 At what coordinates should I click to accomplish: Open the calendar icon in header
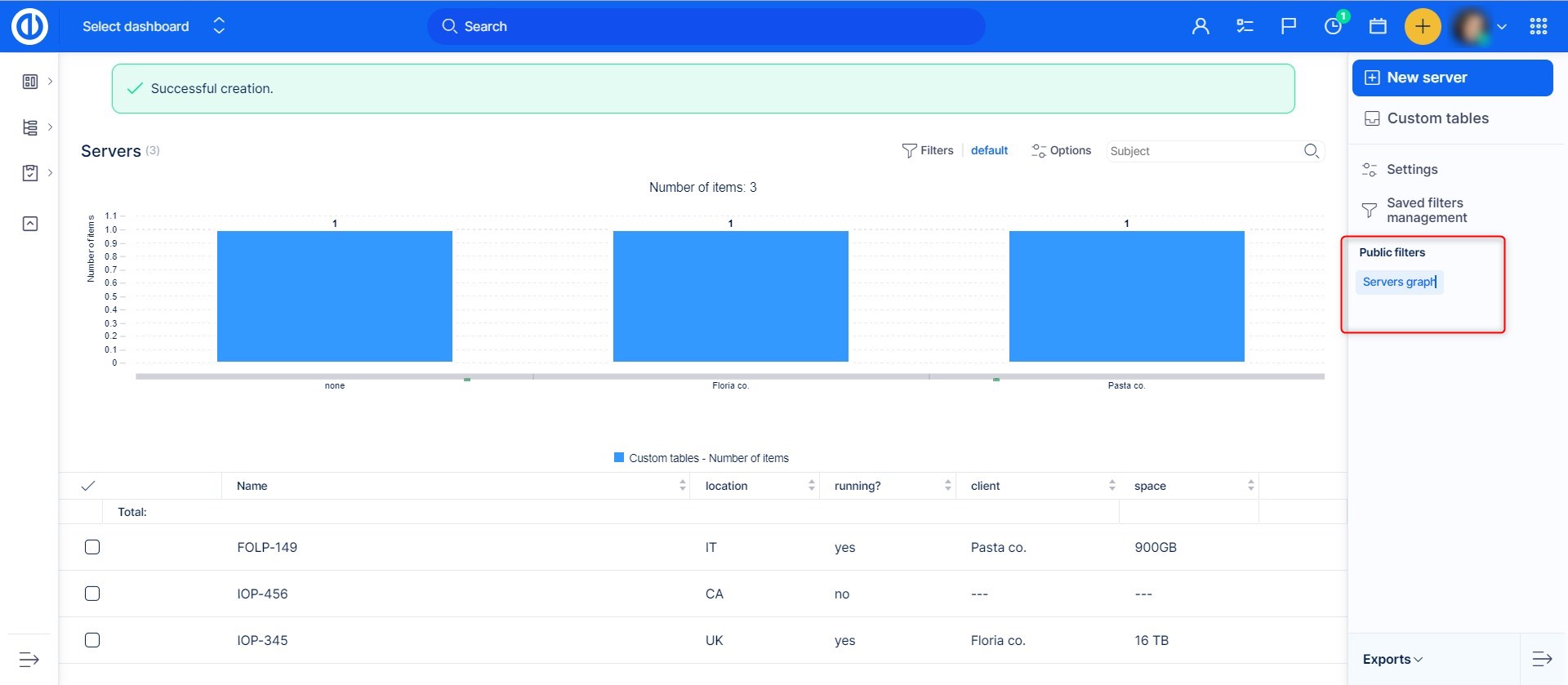(1378, 26)
